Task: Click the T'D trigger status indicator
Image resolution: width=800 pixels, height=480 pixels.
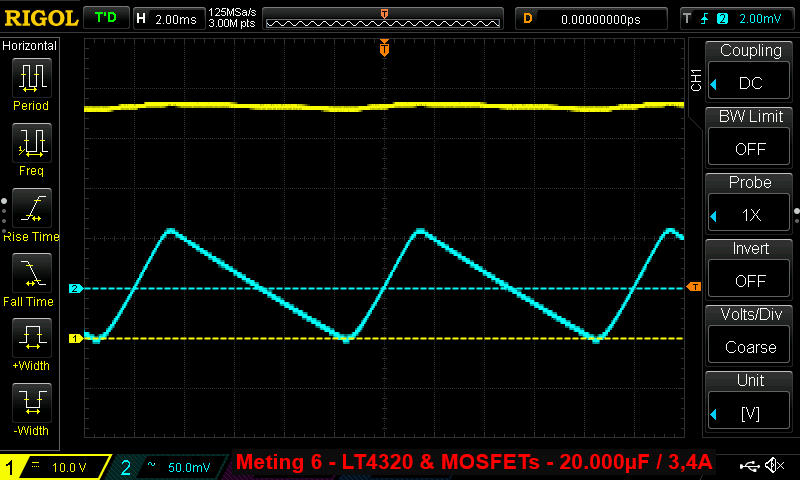Action: click(x=106, y=18)
